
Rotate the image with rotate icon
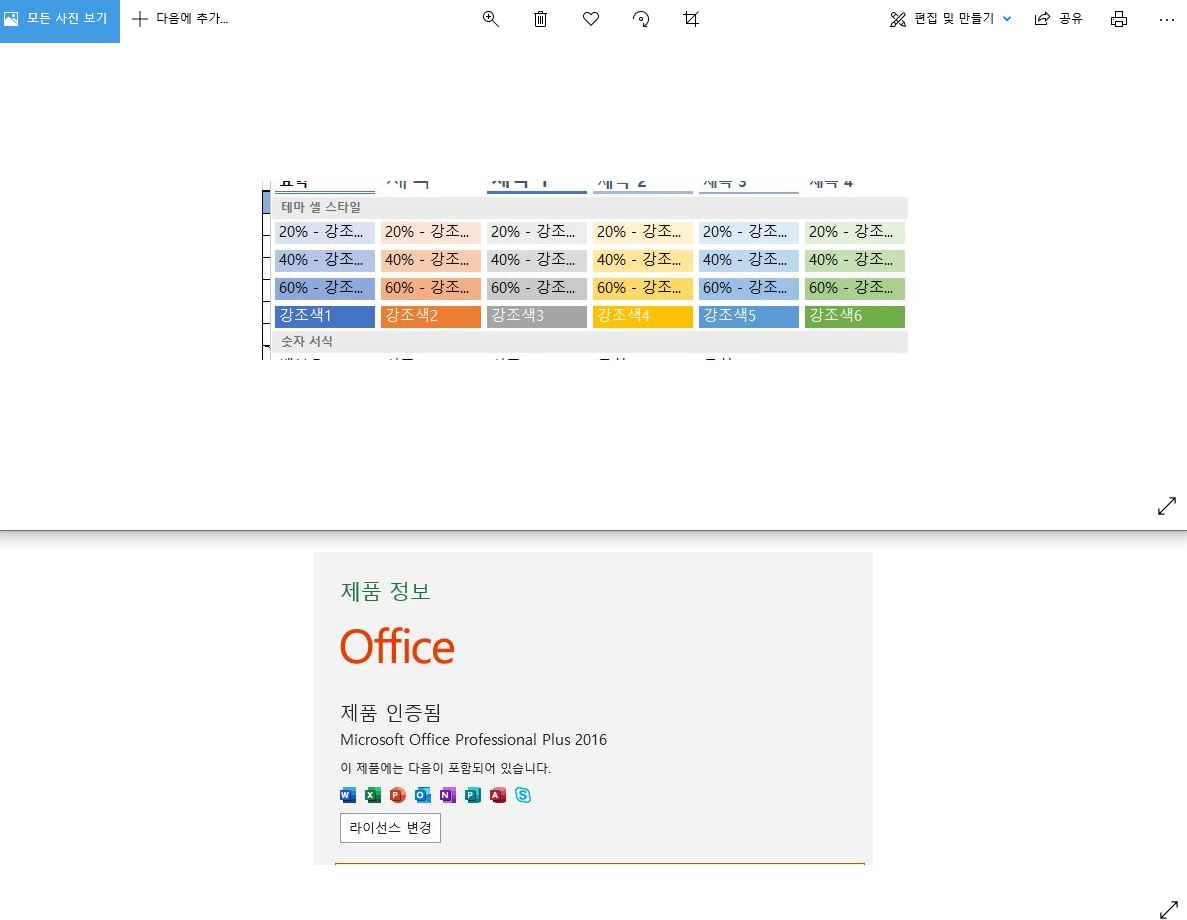642,19
